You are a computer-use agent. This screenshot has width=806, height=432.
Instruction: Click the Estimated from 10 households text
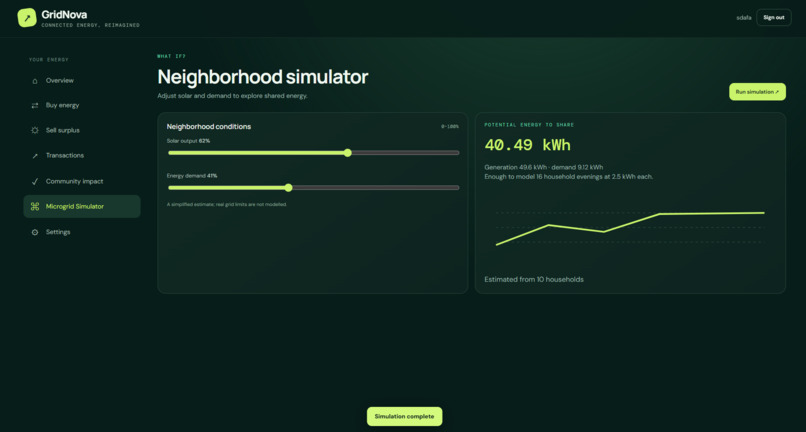(x=534, y=280)
